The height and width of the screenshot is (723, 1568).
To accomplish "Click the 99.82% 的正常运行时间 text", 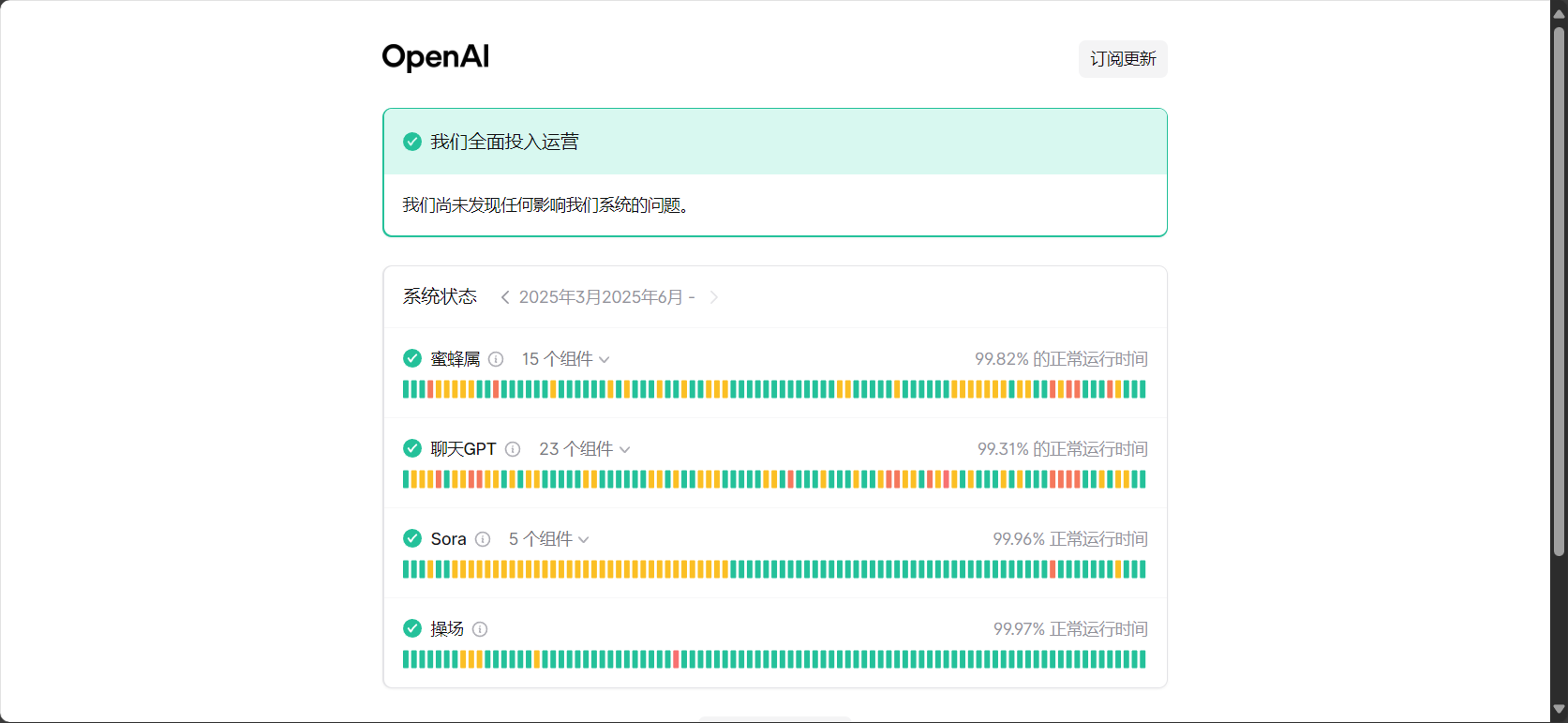I will coord(1061,359).
